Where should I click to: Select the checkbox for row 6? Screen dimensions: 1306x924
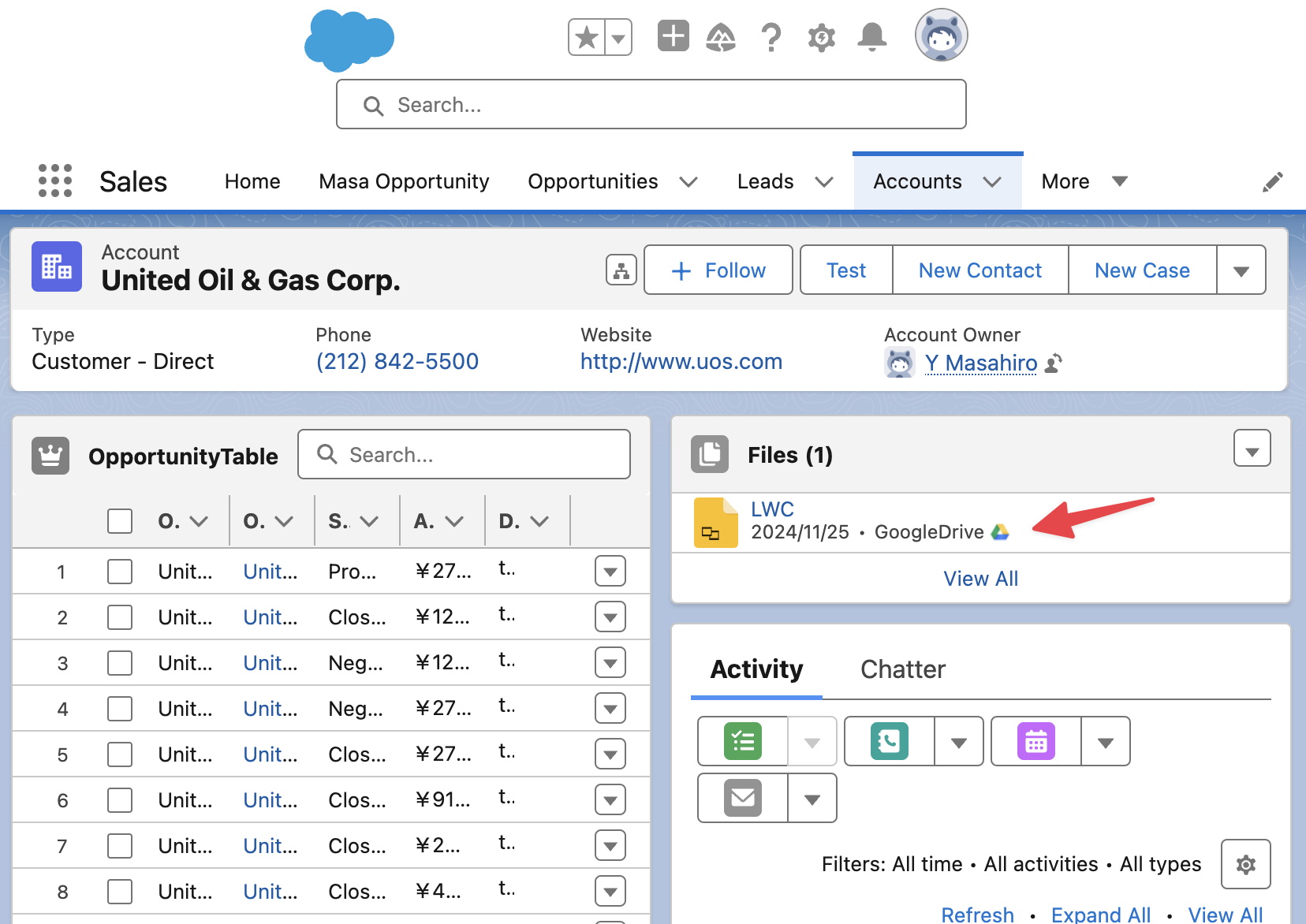(120, 800)
